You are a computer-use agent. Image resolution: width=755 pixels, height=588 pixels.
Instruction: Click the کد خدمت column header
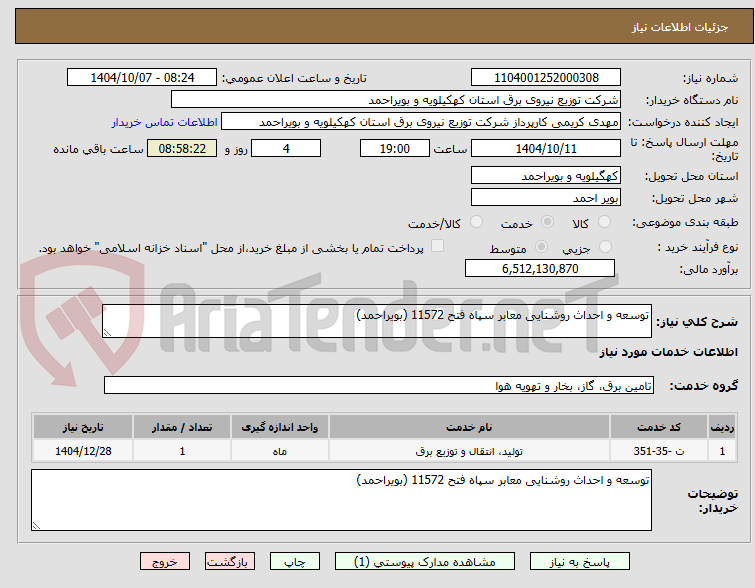pyautogui.click(x=659, y=427)
